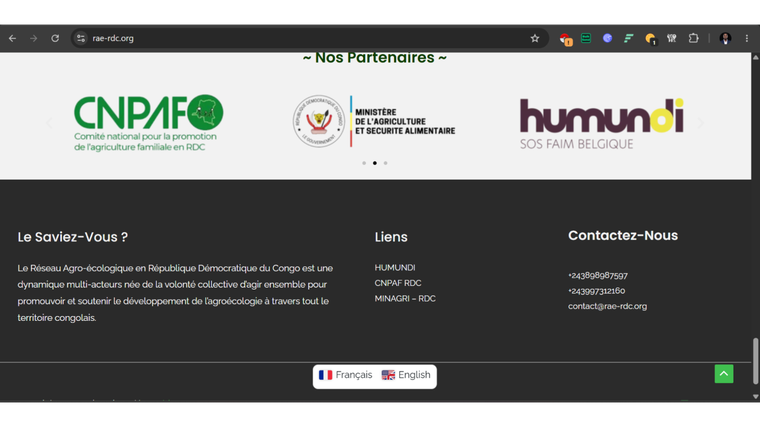Open the CNPAF RDC footer link
The image size is (760, 427).
tap(397, 283)
